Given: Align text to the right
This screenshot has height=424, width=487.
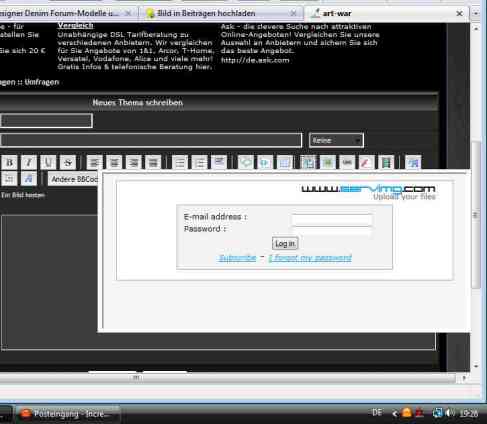Looking at the screenshot, I should point(134,162).
